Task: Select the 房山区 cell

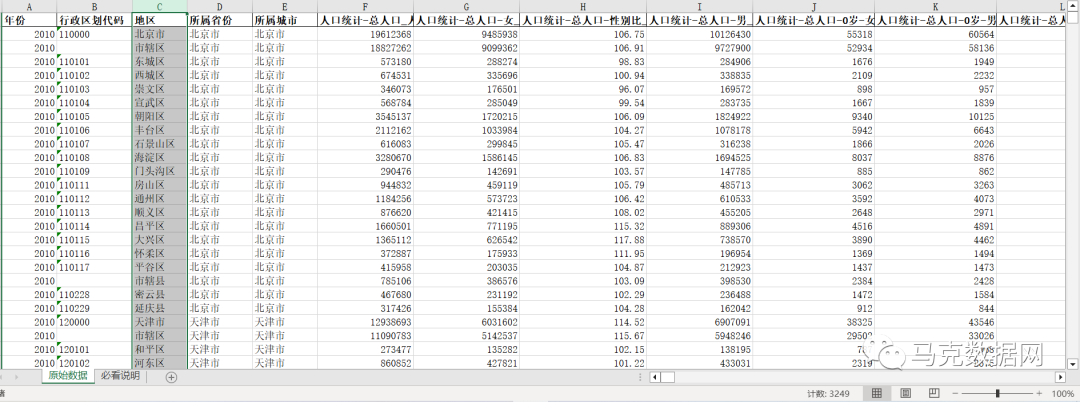Action: [160, 185]
